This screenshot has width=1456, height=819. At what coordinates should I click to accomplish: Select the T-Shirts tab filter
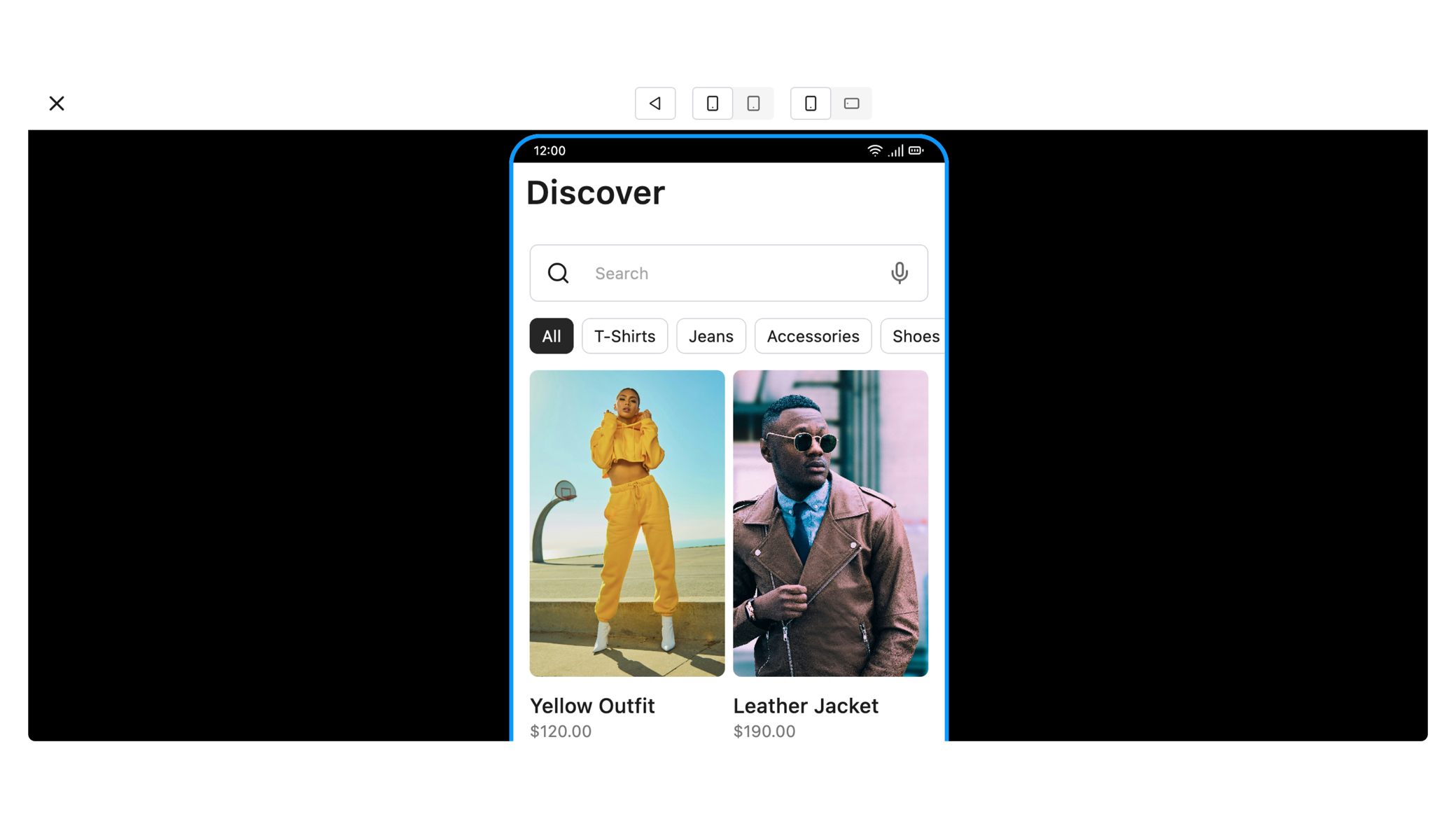[624, 335]
